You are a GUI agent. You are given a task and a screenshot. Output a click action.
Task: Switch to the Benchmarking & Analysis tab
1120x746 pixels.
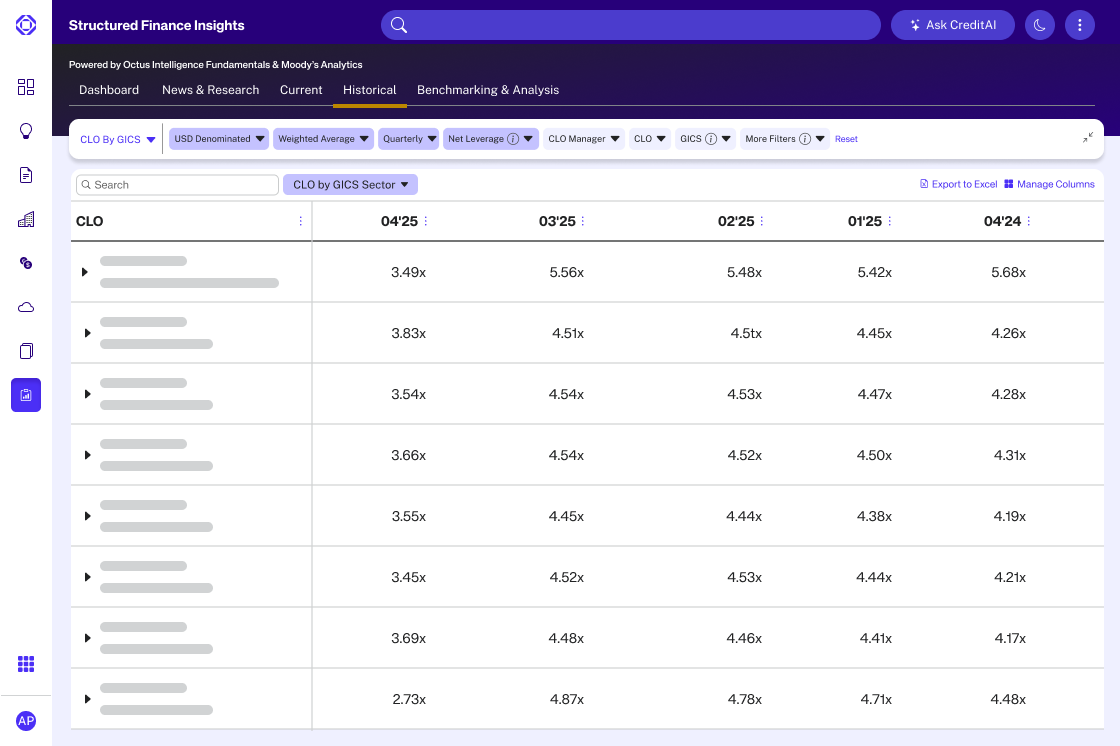pyautogui.click(x=488, y=90)
